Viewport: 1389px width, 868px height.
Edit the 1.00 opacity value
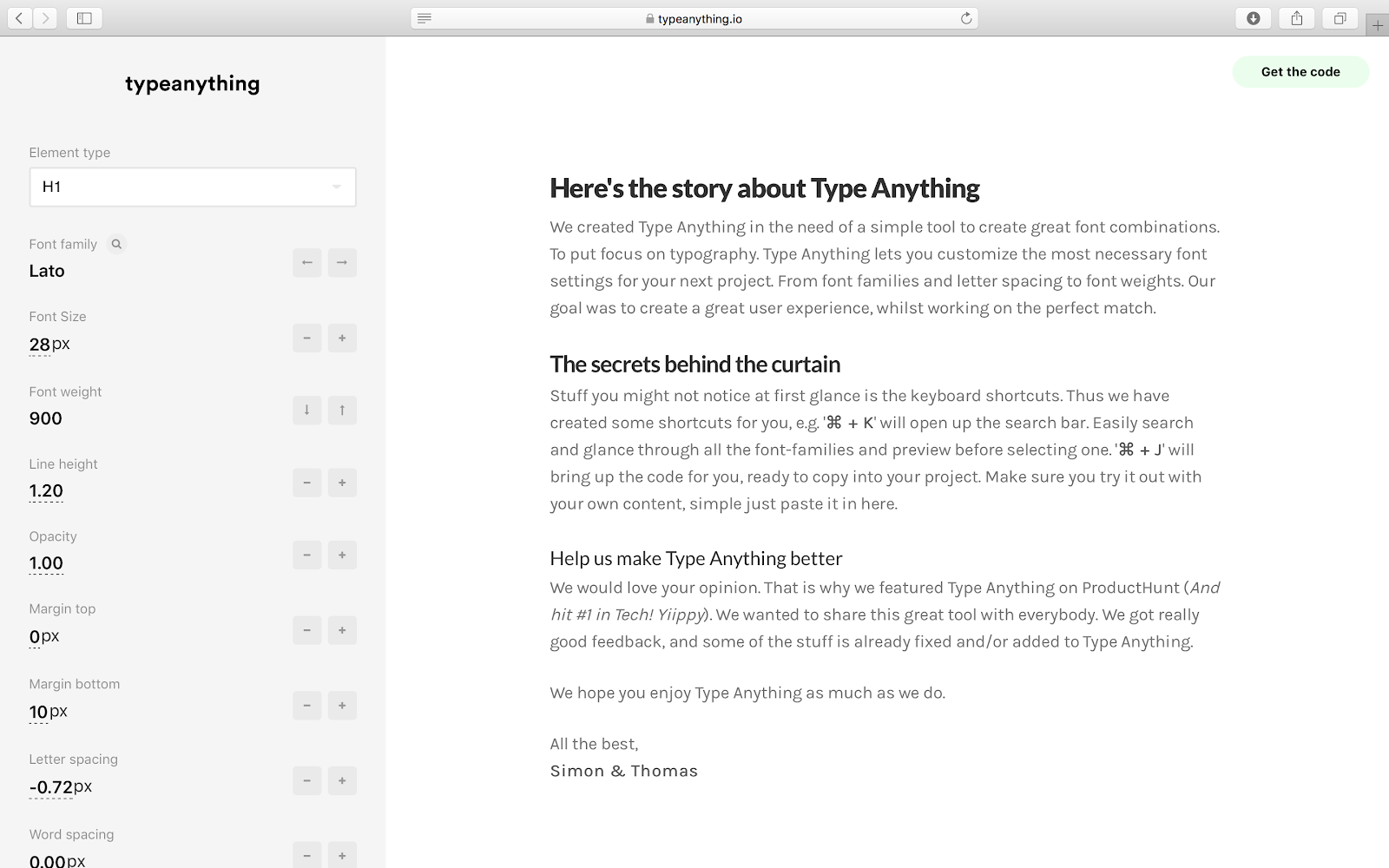46,563
